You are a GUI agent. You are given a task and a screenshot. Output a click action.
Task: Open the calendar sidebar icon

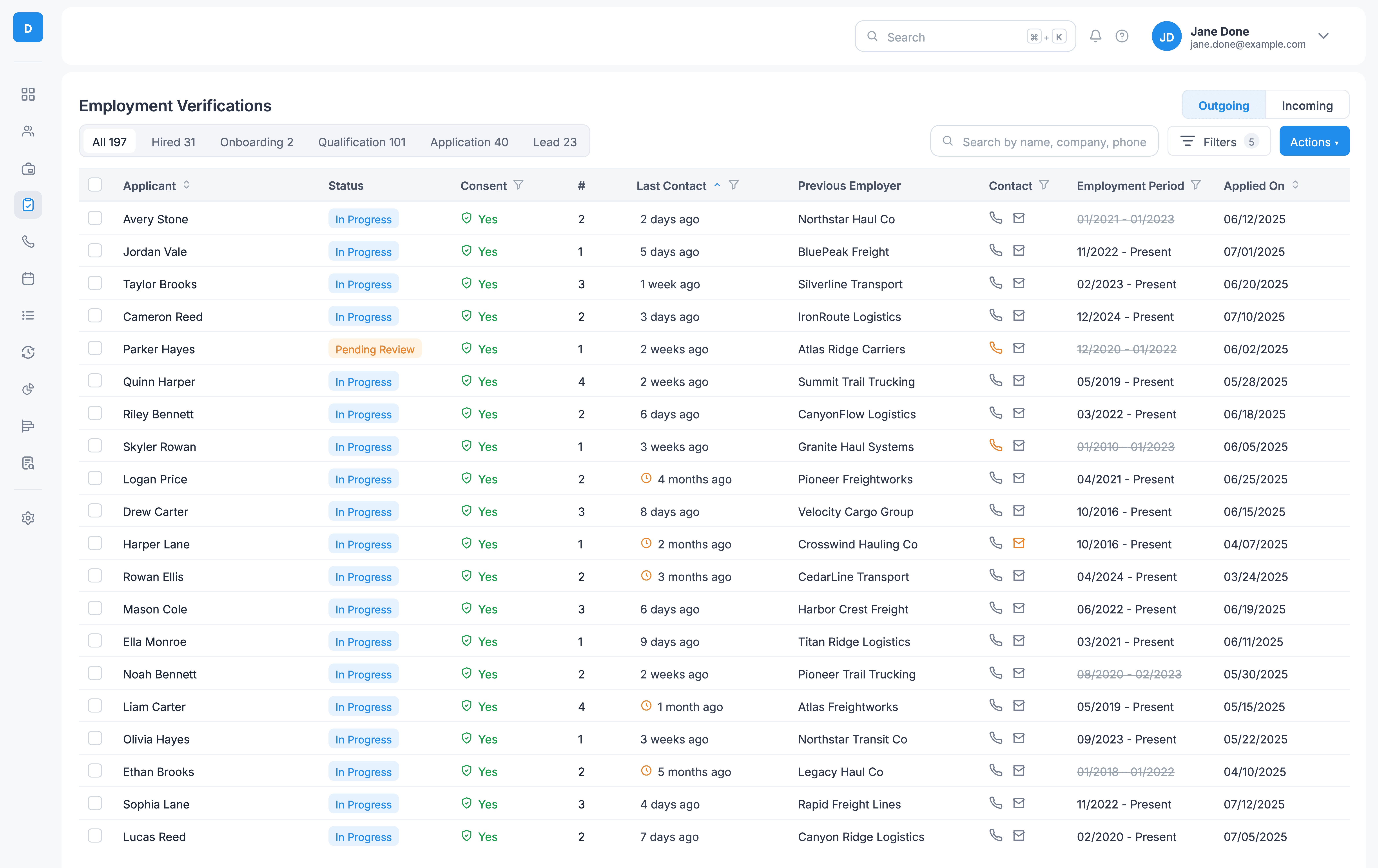point(28,279)
